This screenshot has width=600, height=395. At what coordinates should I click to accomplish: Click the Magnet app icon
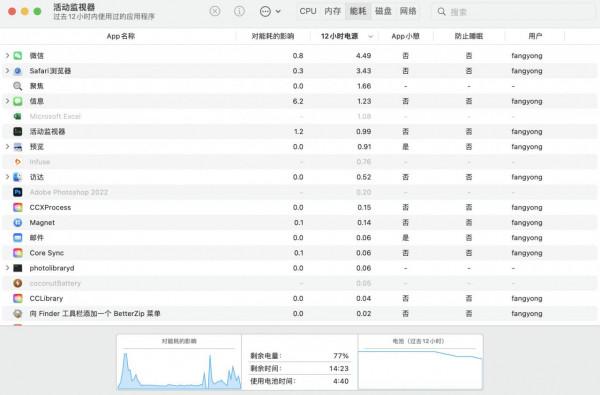tap(18, 222)
